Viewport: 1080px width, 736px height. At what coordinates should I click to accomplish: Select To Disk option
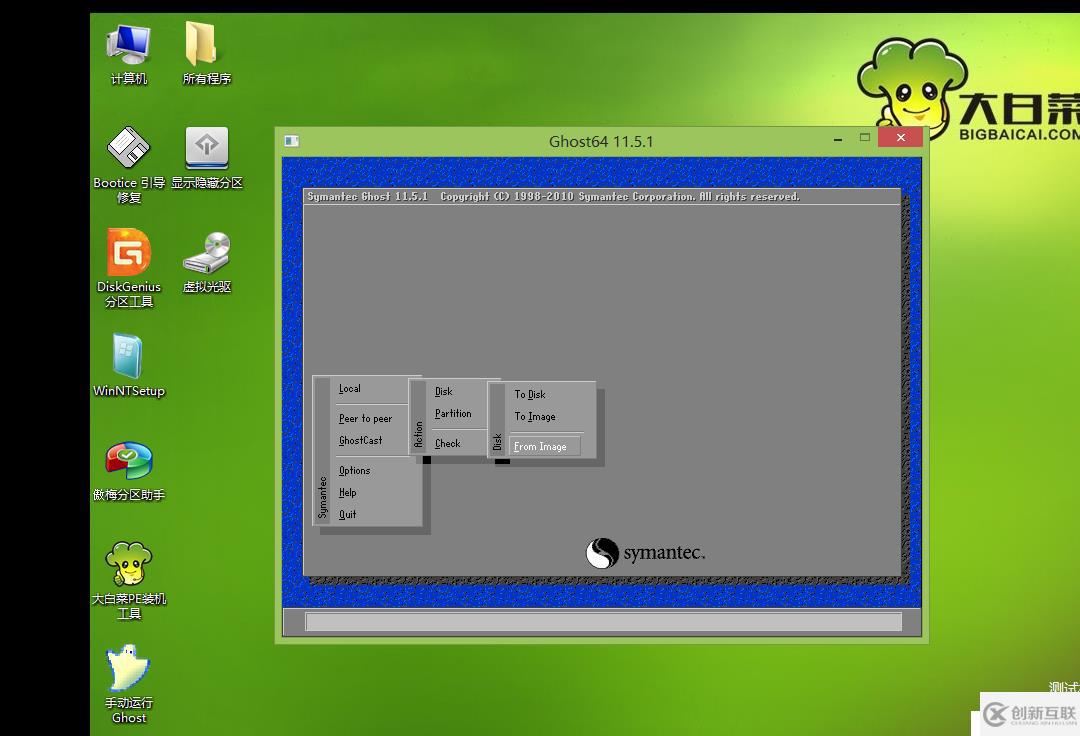point(530,395)
